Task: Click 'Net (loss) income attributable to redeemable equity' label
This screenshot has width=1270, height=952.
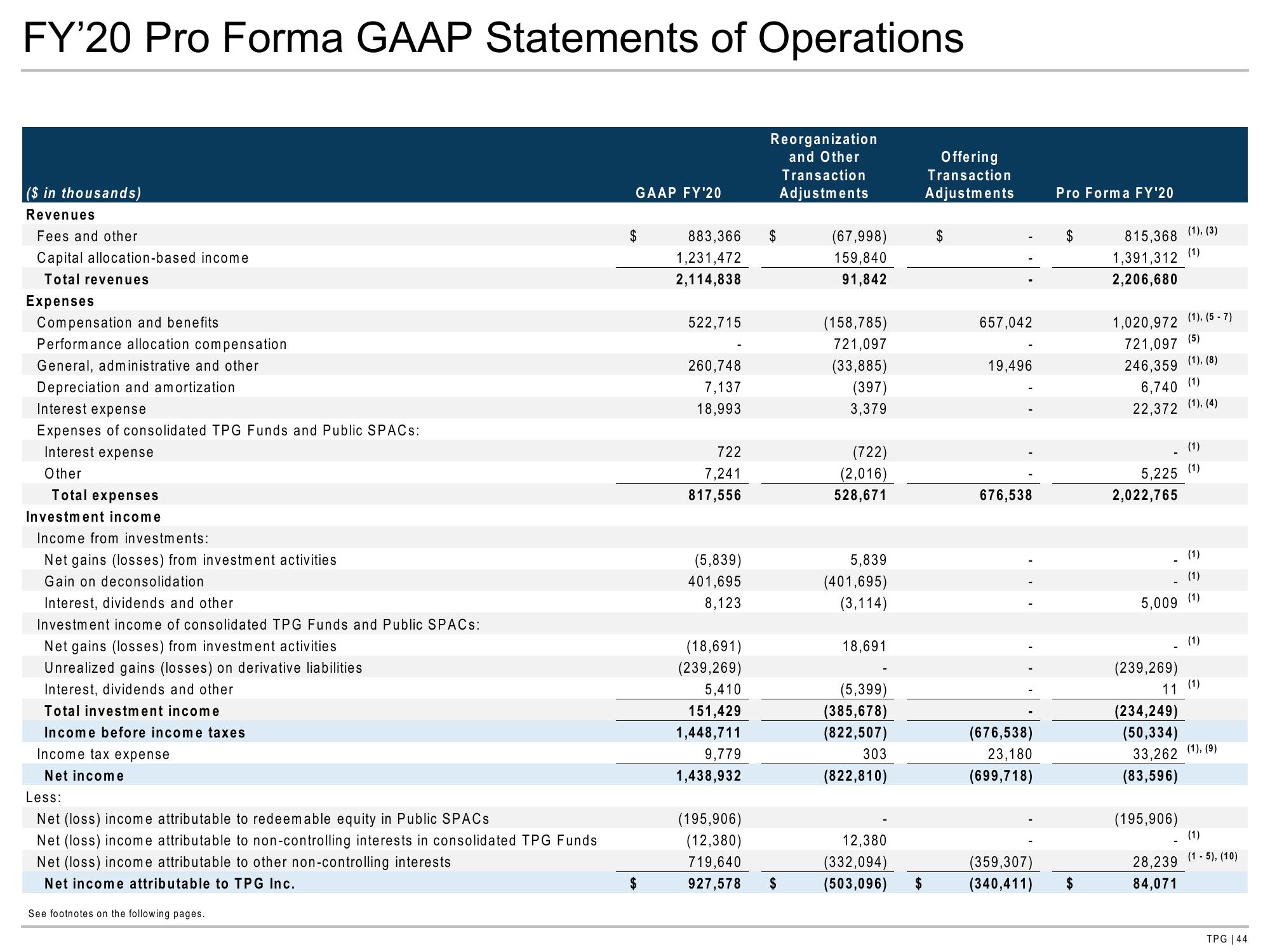Action: (263, 819)
